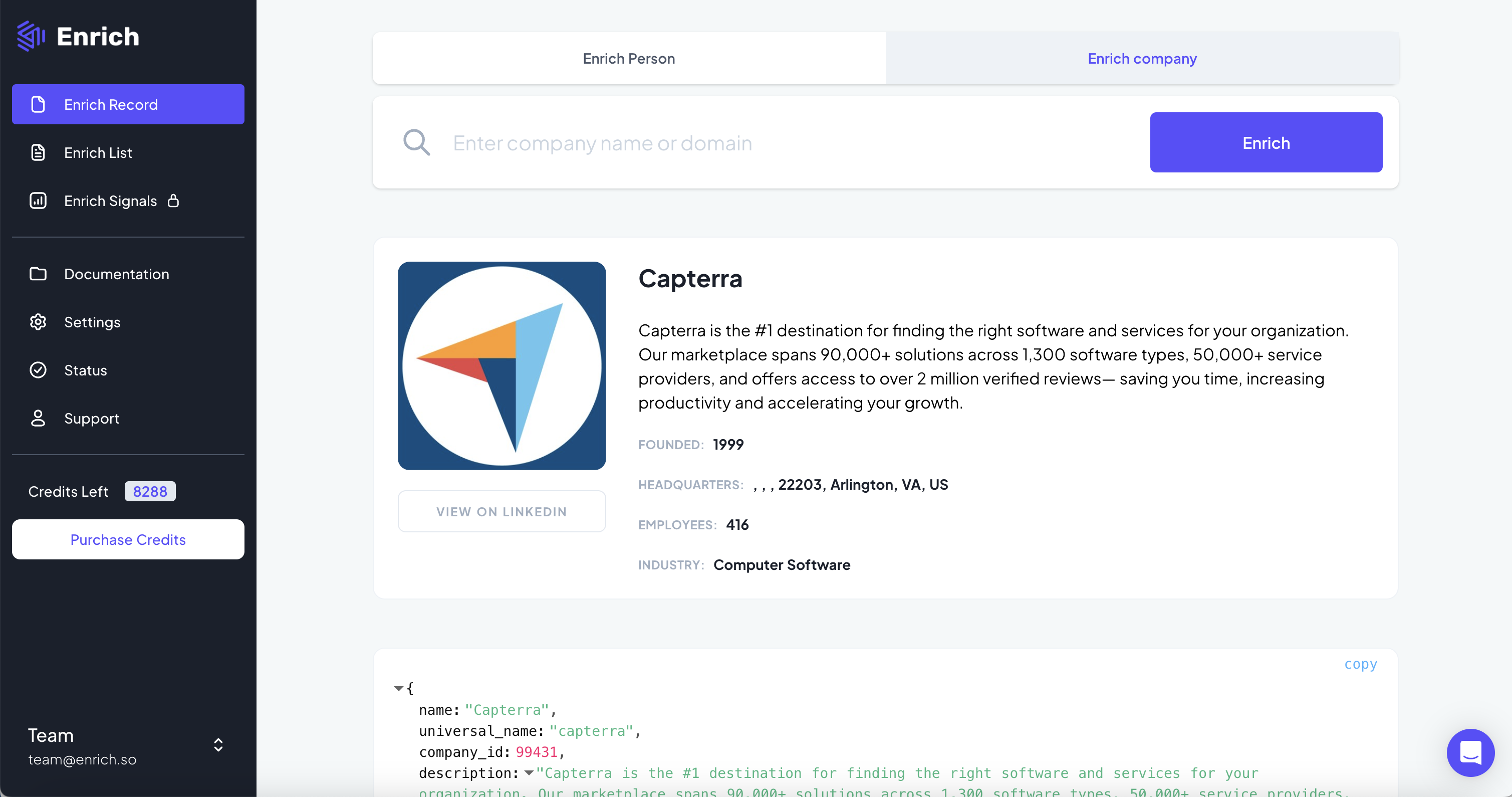Click the Purchase Credits button

pyautogui.click(x=128, y=539)
